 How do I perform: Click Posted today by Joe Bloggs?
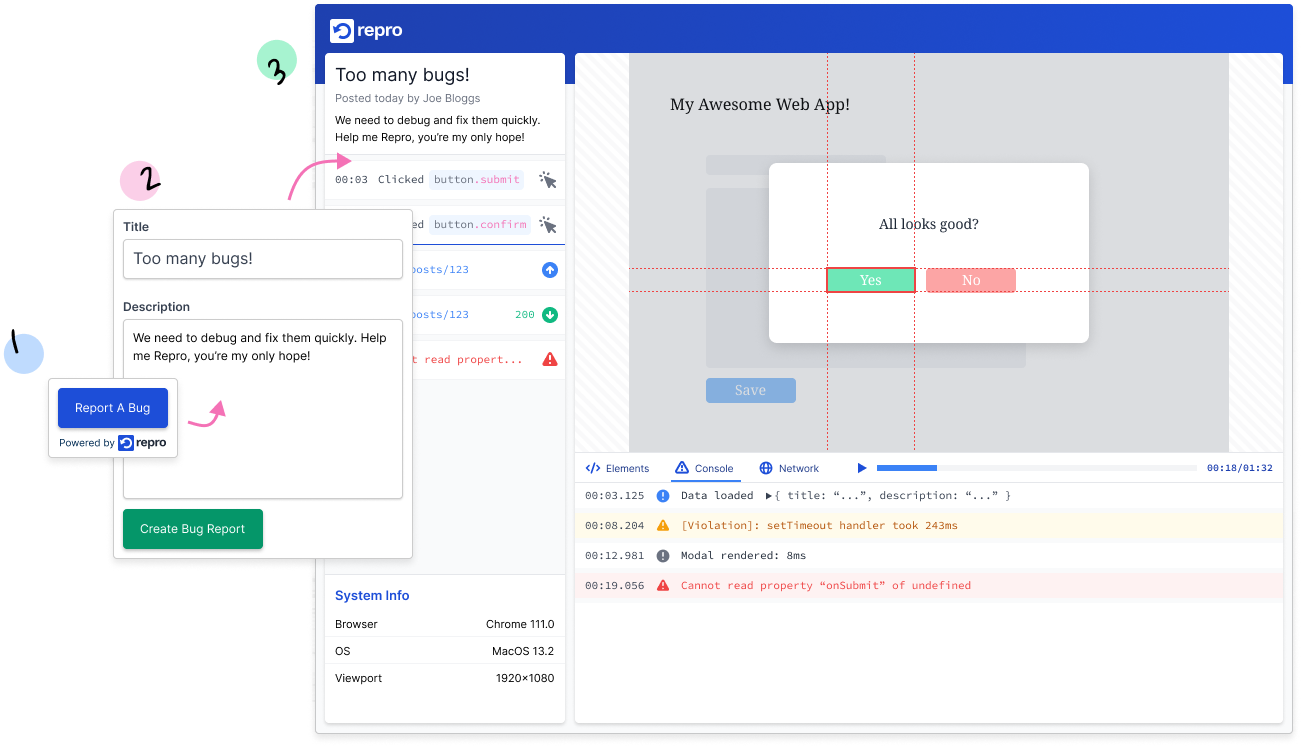[408, 98]
